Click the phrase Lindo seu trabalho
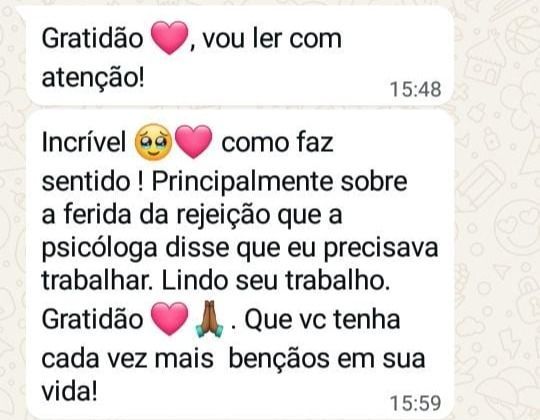 click(276, 280)
